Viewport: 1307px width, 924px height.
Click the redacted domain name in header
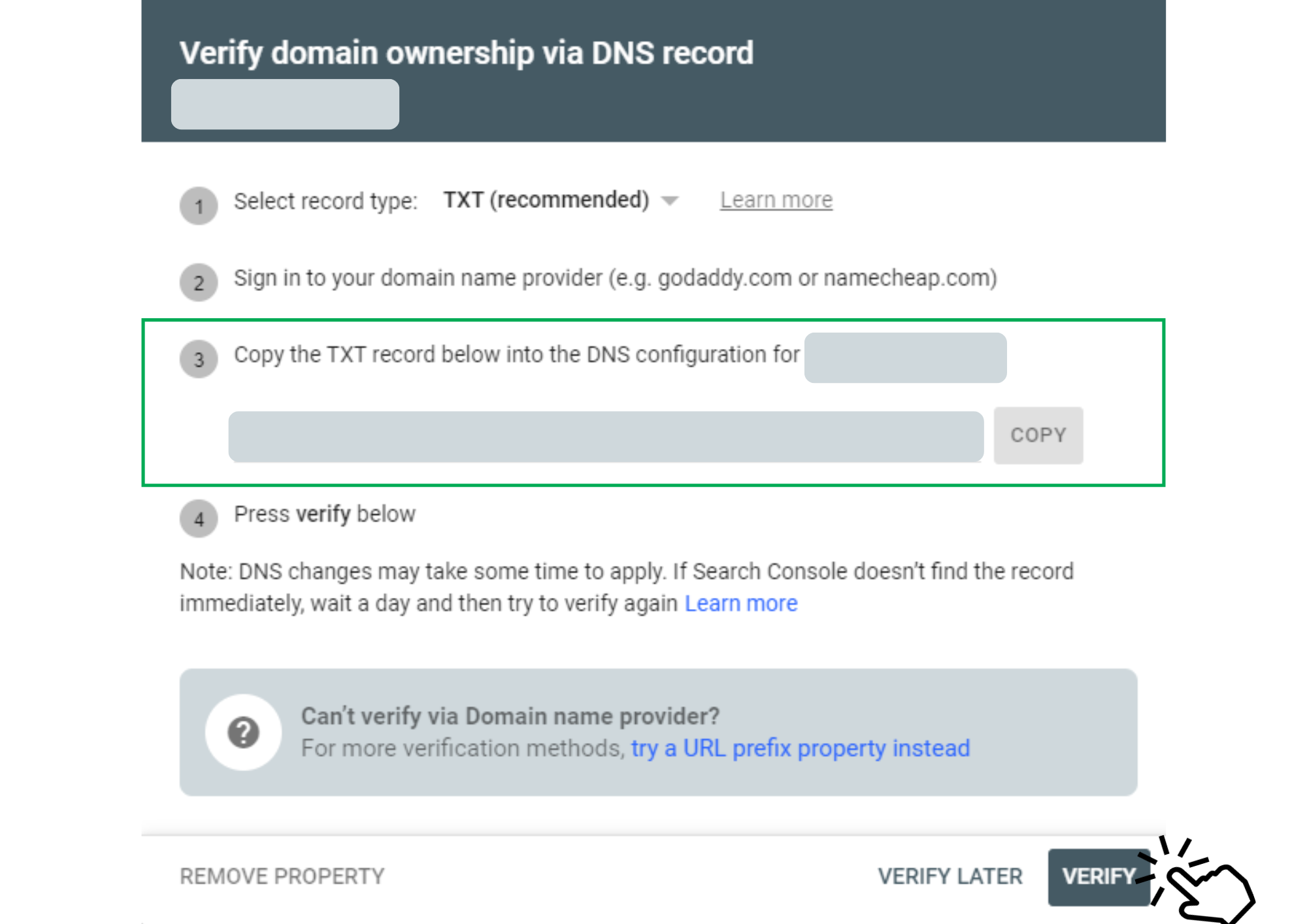coord(285,105)
